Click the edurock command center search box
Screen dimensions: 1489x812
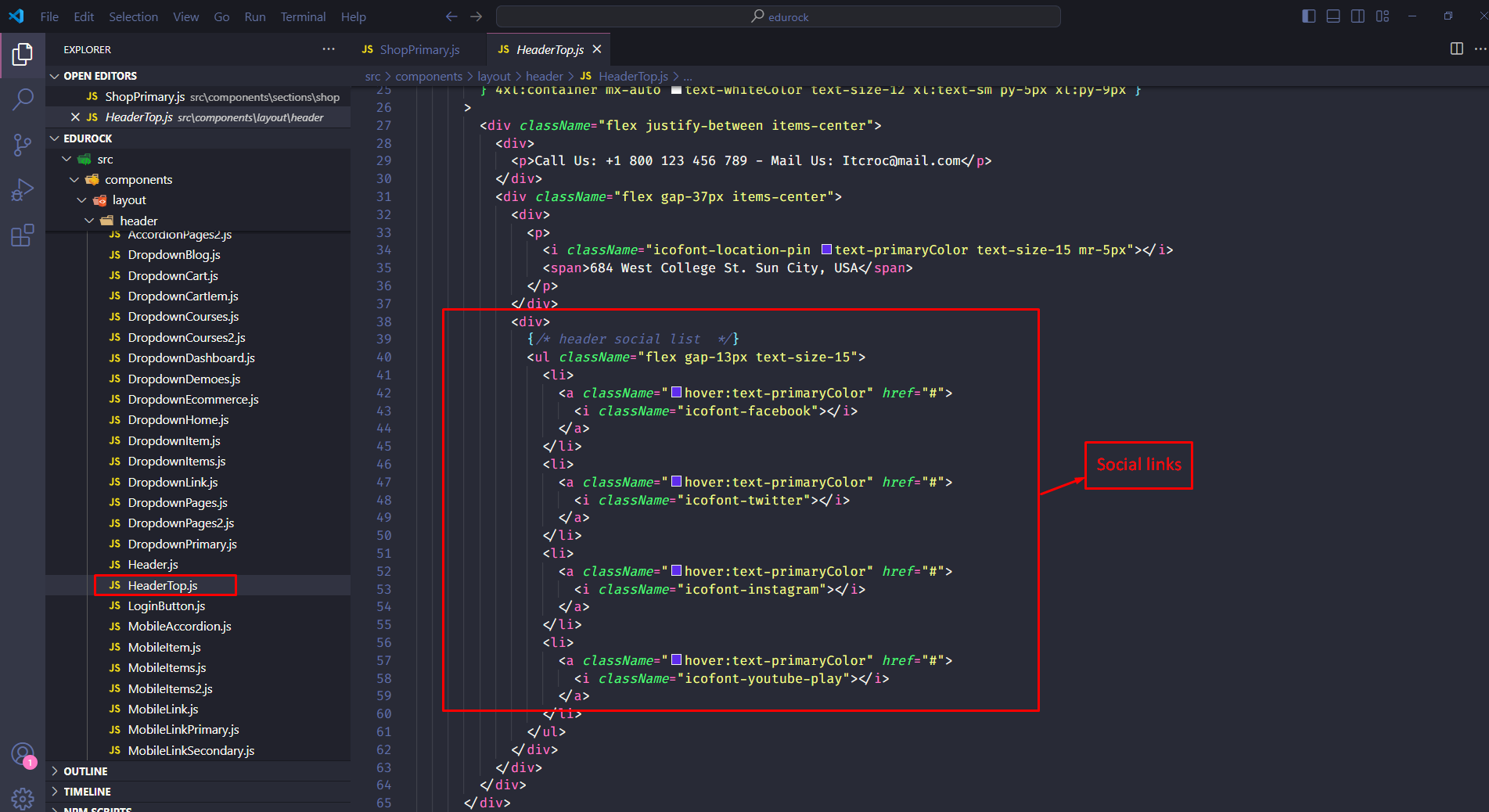[779, 16]
